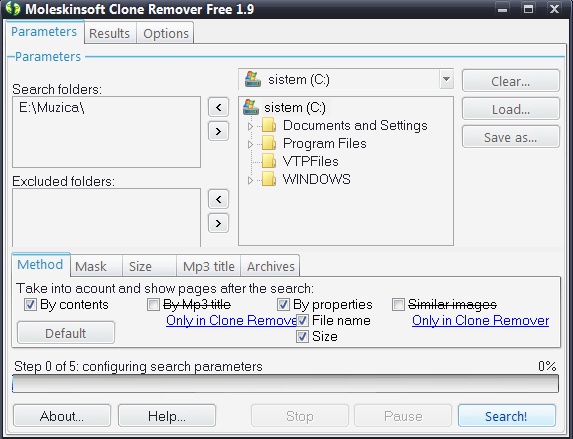Image resolution: width=573 pixels, height=439 pixels.
Task: Uncheck the File name checkbox
Action: point(302,321)
